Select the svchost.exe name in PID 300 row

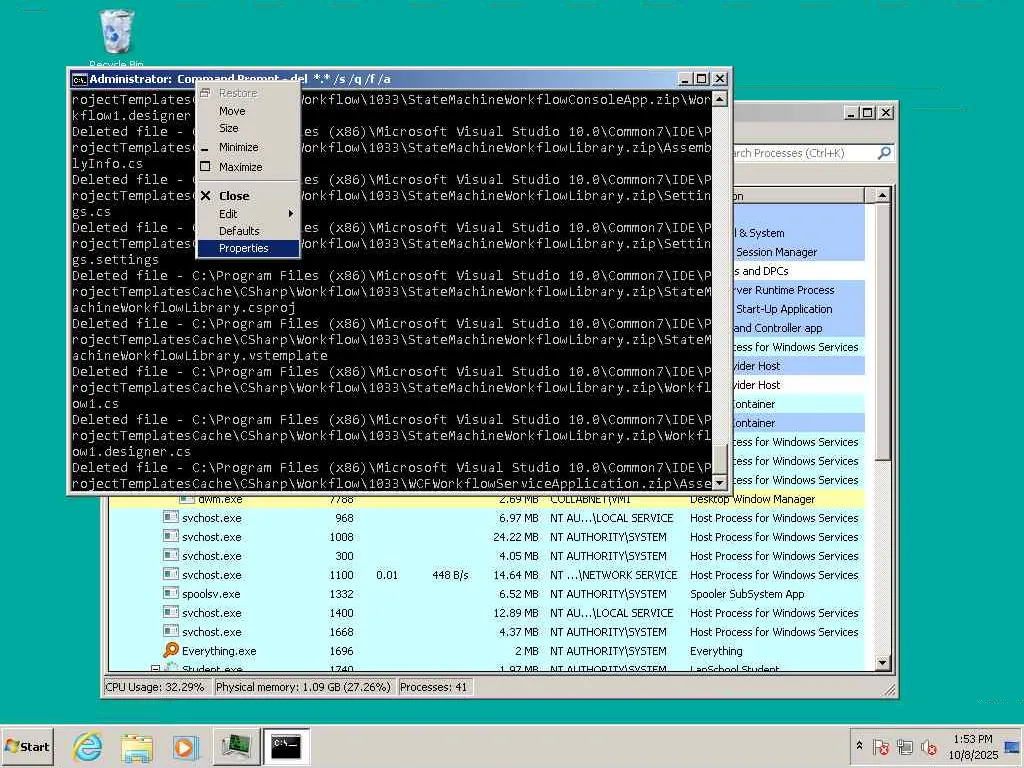coord(212,556)
